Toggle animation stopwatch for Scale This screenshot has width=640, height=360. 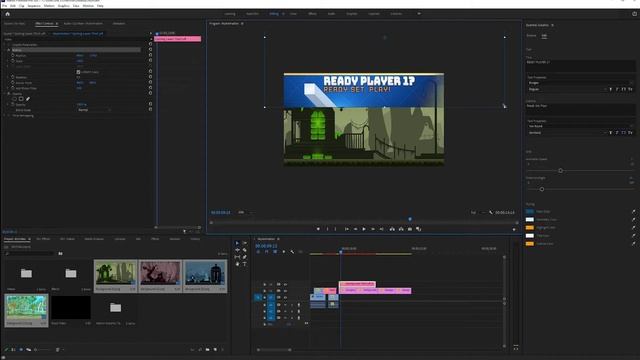pos(13,61)
